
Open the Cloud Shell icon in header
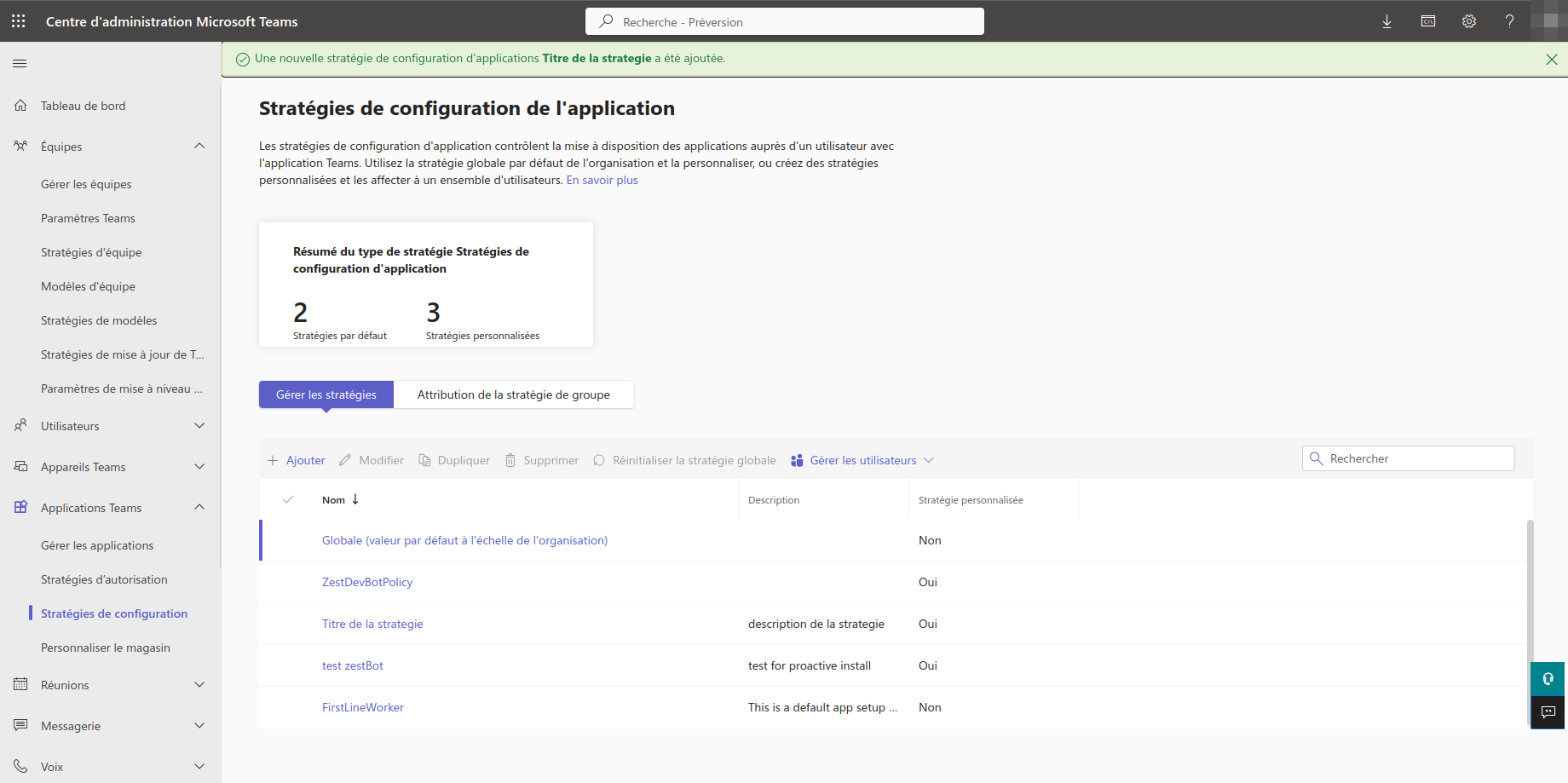pos(1428,21)
